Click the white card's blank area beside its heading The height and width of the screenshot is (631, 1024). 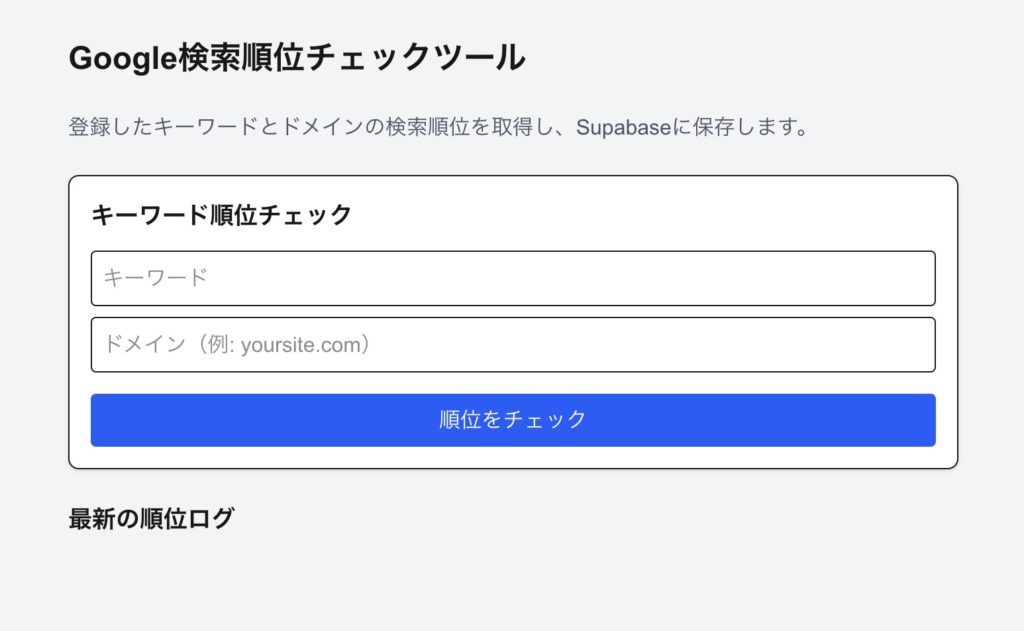pyautogui.click(x=650, y=215)
